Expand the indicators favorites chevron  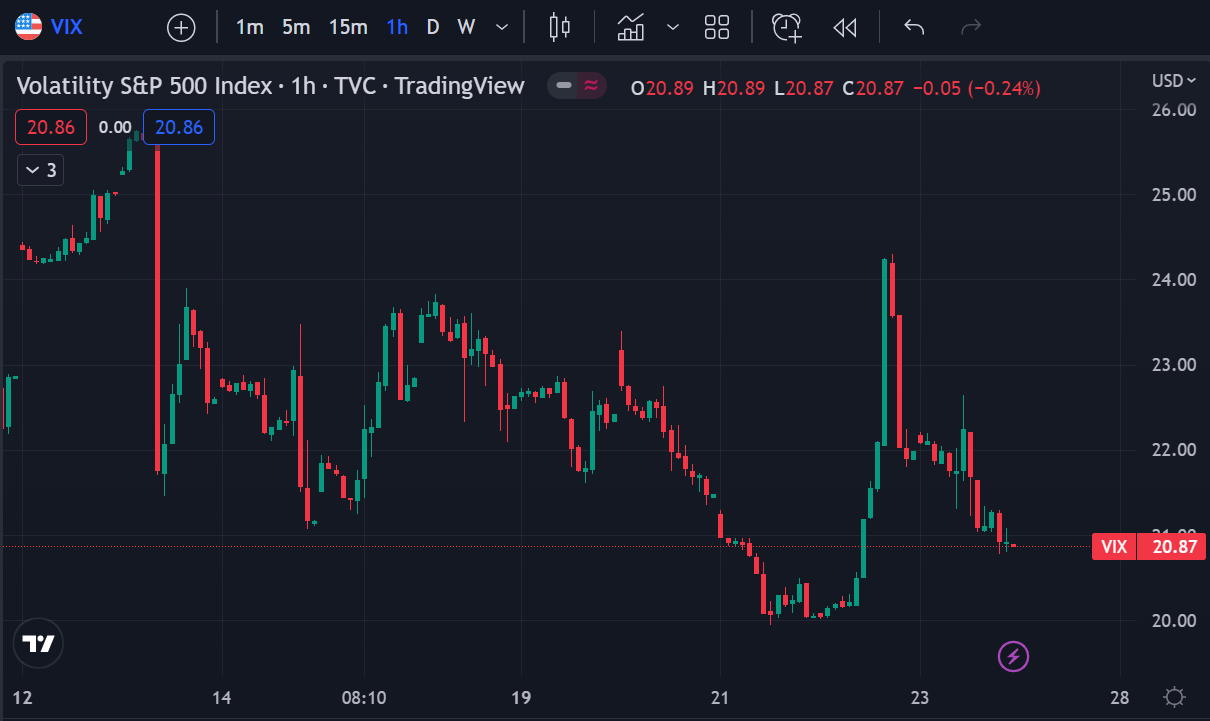coord(673,27)
